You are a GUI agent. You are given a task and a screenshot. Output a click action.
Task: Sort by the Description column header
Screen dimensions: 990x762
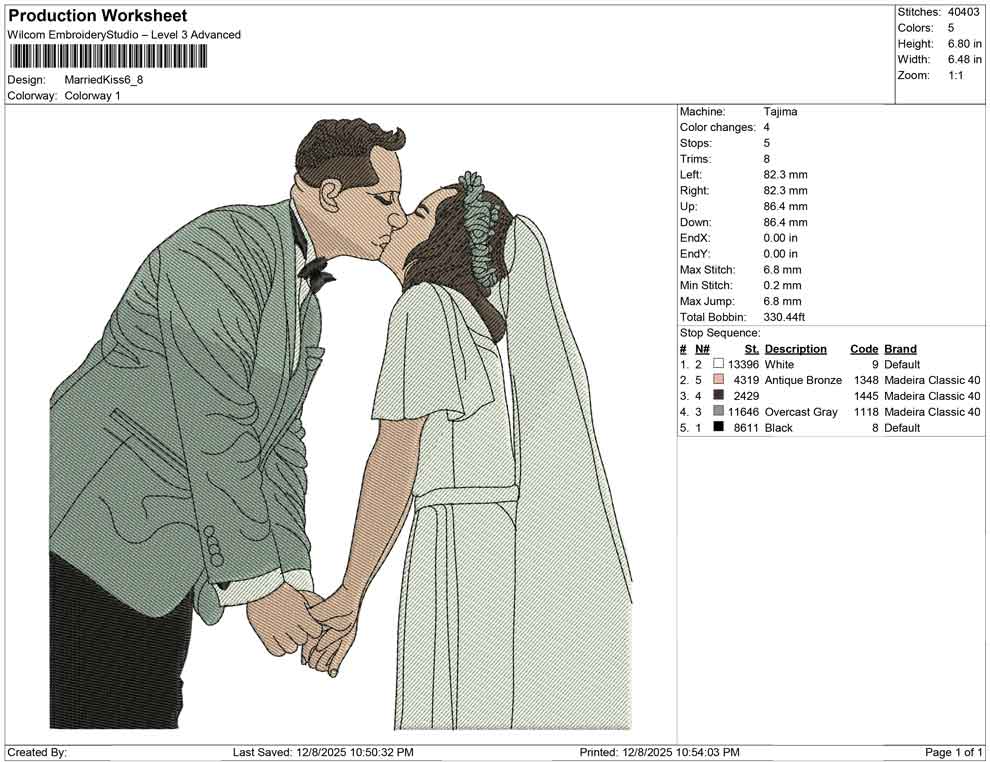click(796, 348)
